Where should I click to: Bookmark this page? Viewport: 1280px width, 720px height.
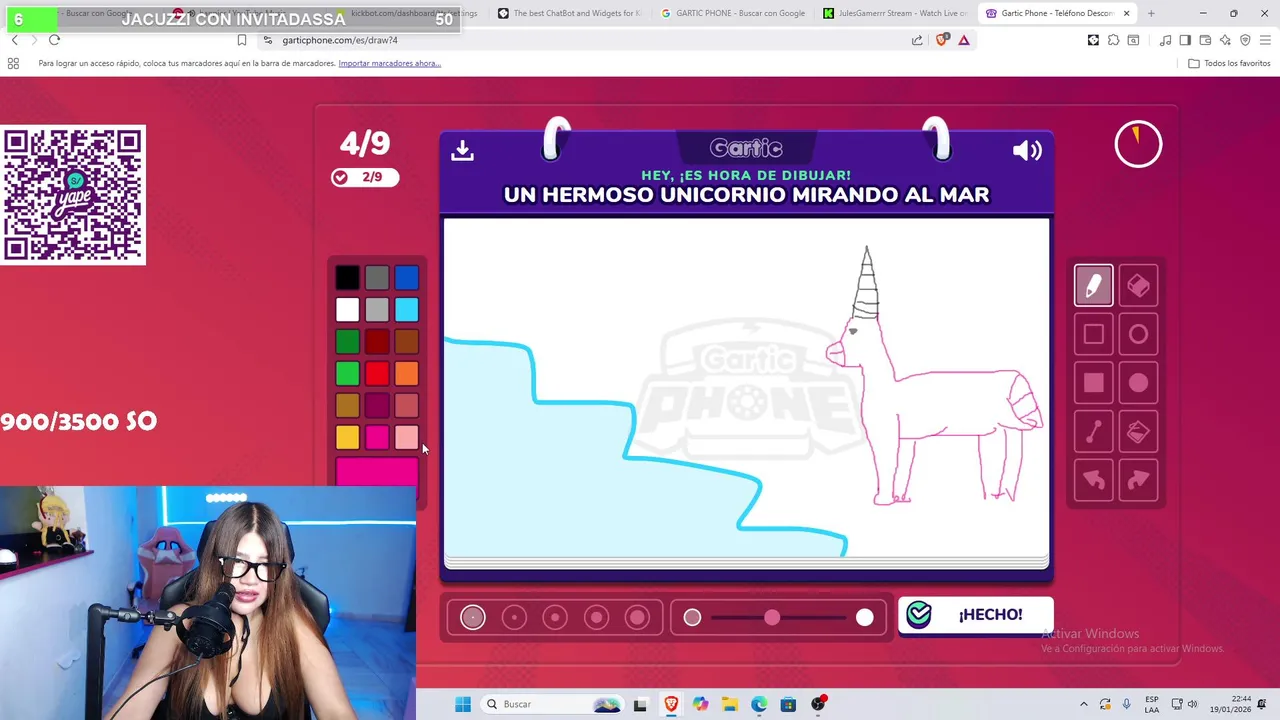point(241,40)
